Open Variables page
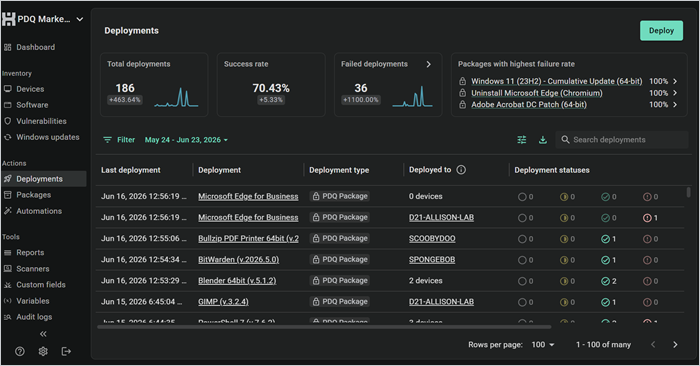Viewport: 700px width, 366px height. point(33,301)
